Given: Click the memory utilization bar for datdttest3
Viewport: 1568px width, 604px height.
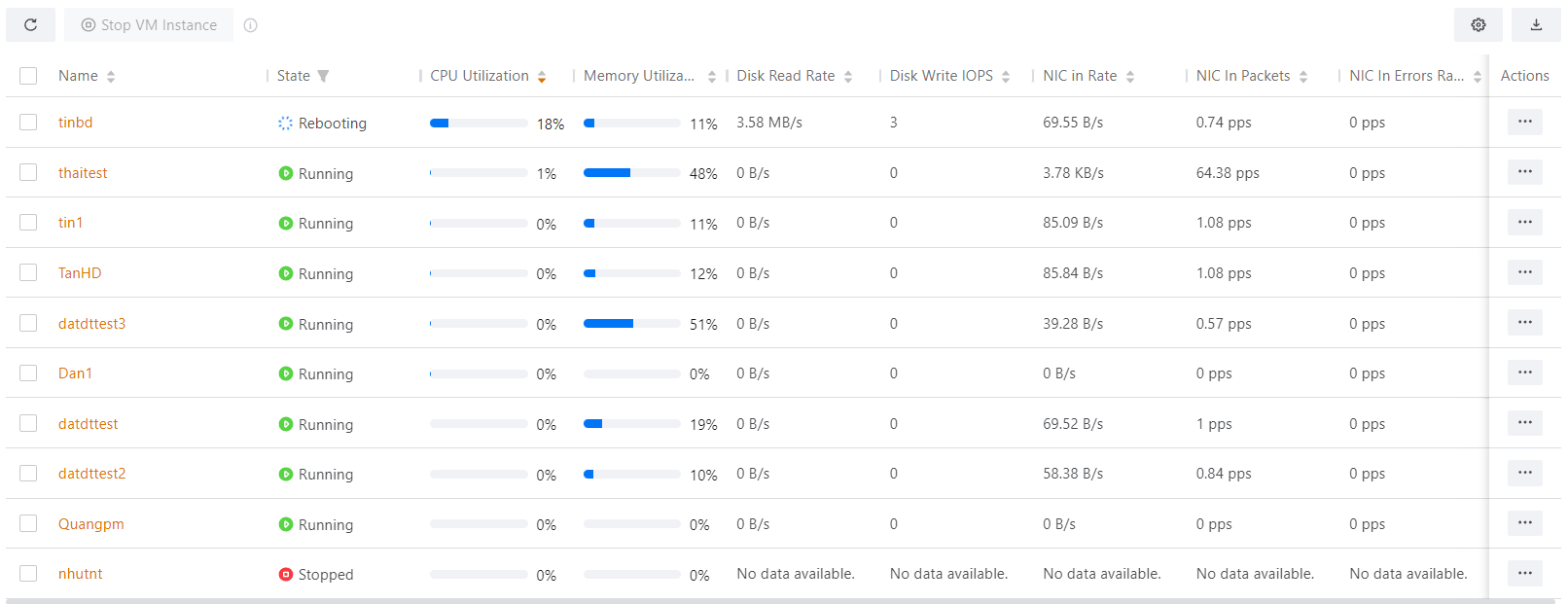Looking at the screenshot, I should [x=631, y=324].
